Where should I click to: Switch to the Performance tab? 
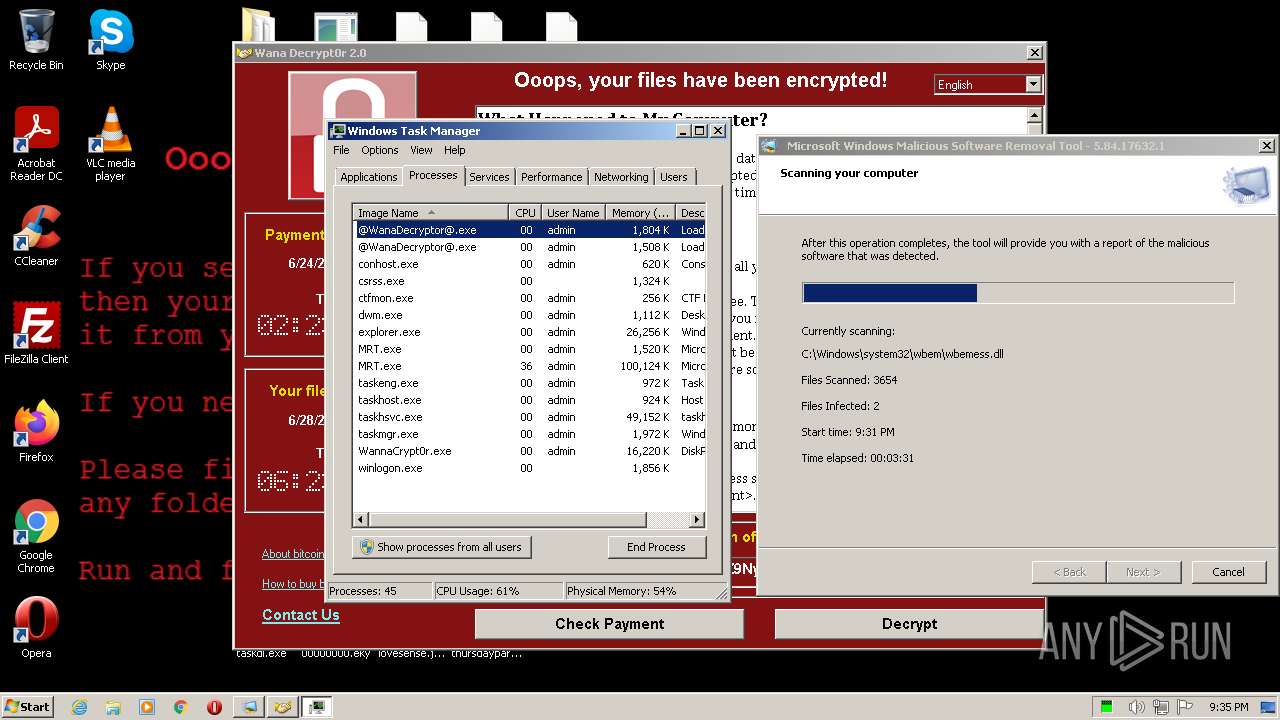[x=551, y=177]
